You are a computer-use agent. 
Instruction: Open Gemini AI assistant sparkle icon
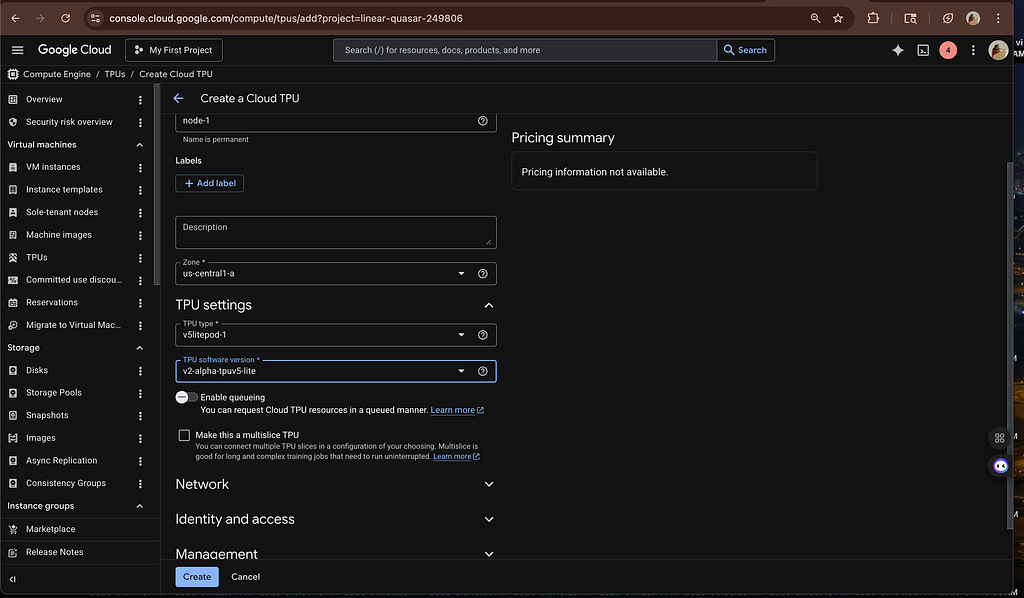(898, 50)
